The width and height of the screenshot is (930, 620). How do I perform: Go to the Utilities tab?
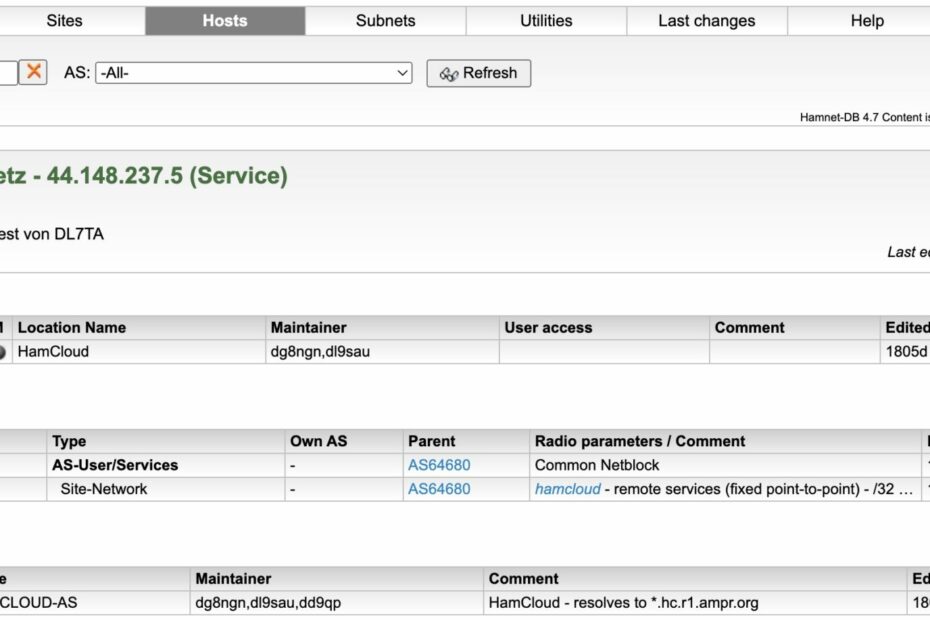coord(546,20)
